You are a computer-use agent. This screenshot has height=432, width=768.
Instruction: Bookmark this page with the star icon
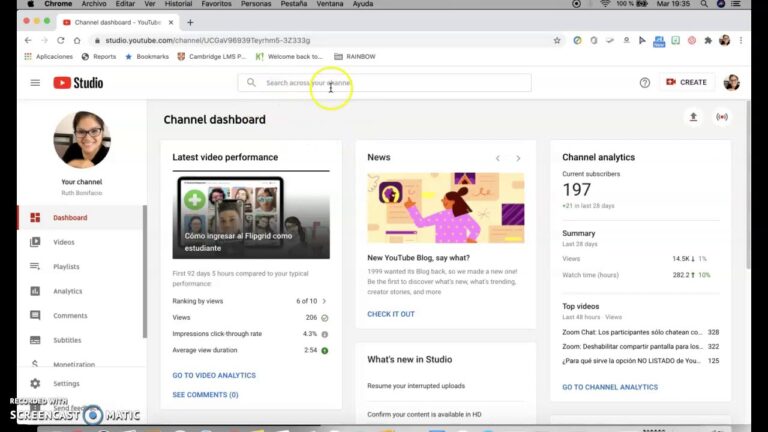(x=557, y=41)
